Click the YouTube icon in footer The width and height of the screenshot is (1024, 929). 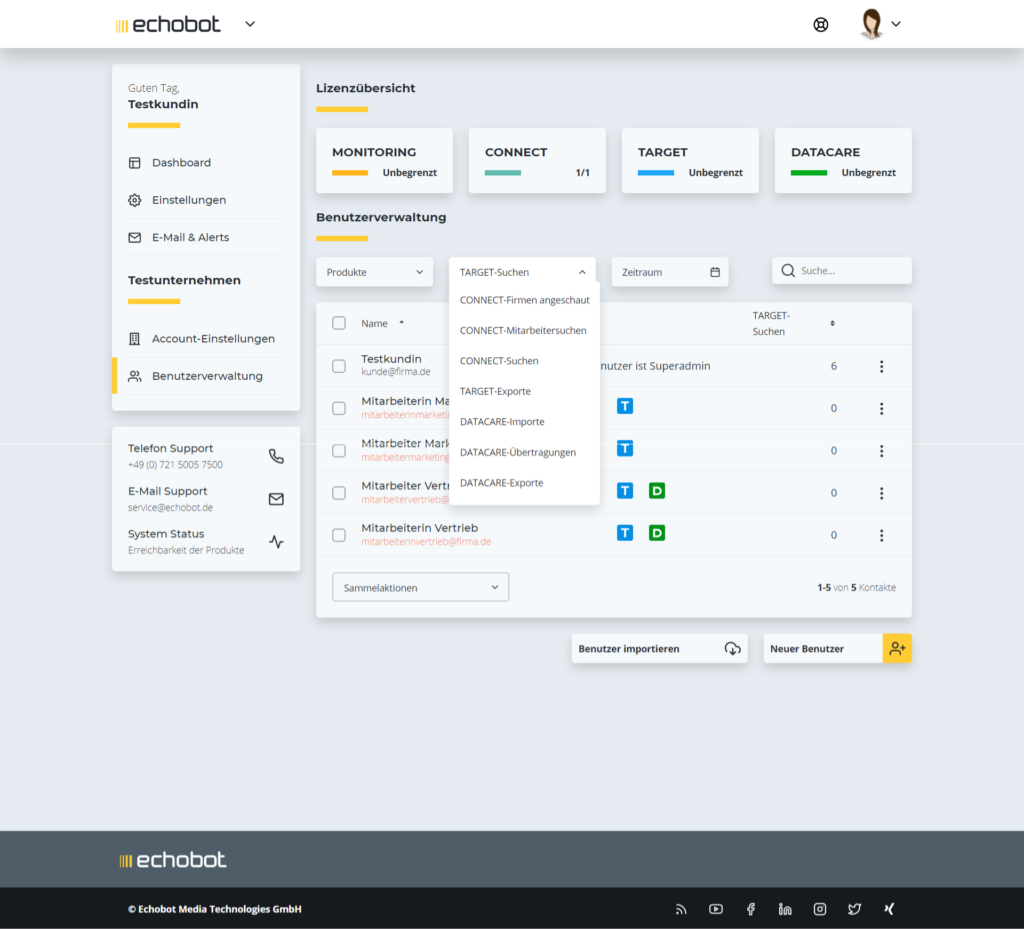[x=716, y=909]
